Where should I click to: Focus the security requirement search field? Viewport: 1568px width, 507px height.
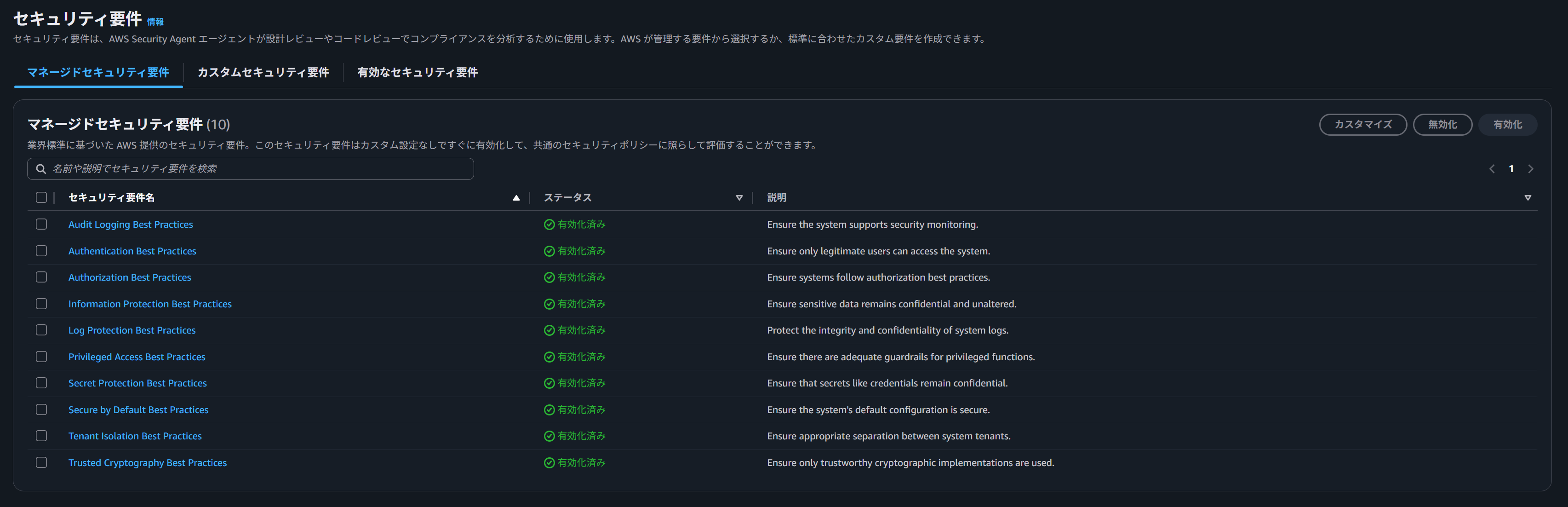point(256,169)
